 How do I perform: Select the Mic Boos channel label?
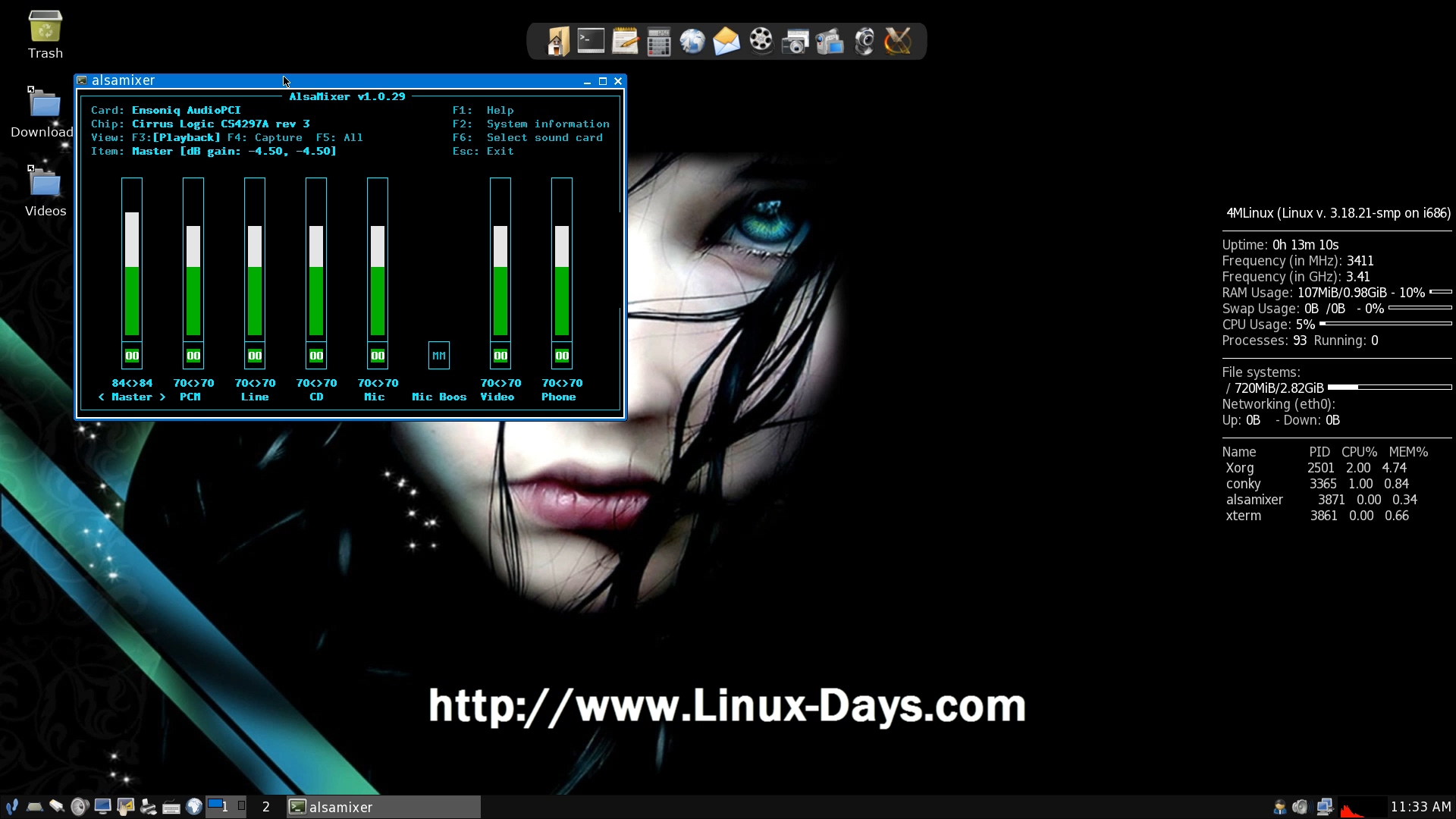pos(439,397)
